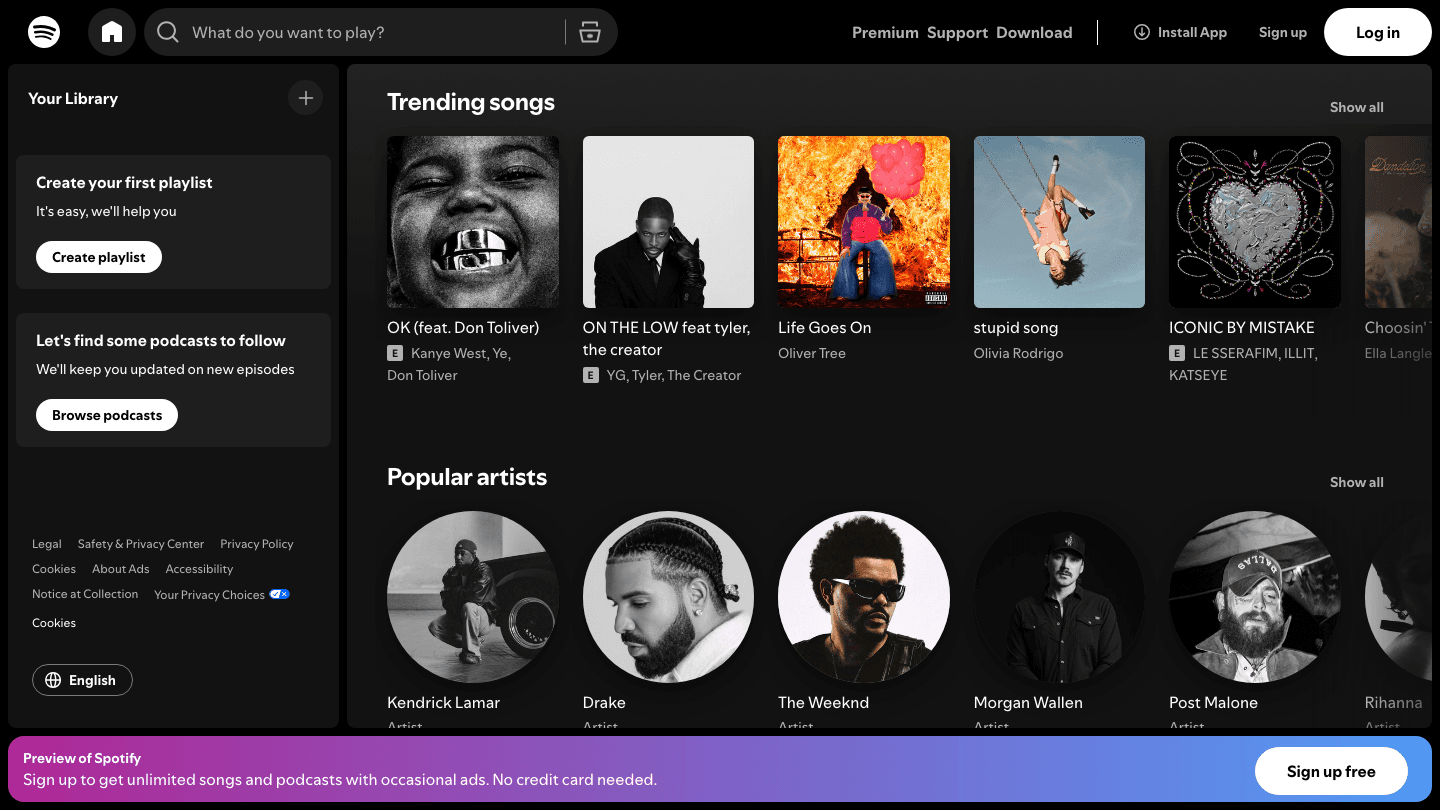Click Install App link
The height and width of the screenshot is (810, 1440).
pos(1180,32)
